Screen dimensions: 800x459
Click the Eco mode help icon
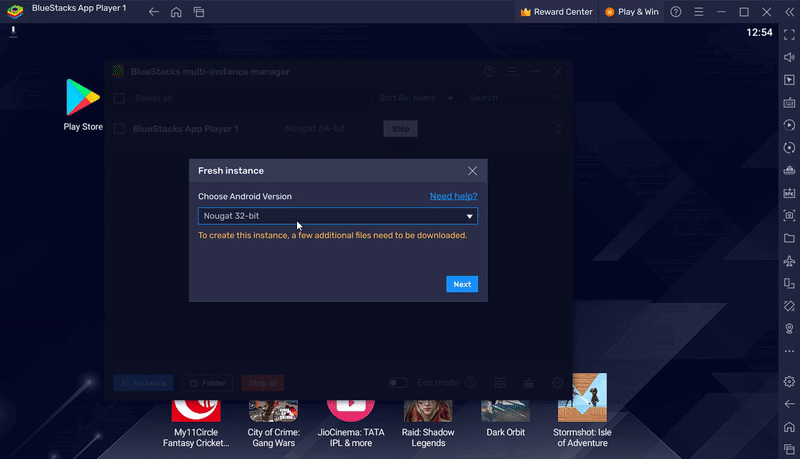pos(471,382)
